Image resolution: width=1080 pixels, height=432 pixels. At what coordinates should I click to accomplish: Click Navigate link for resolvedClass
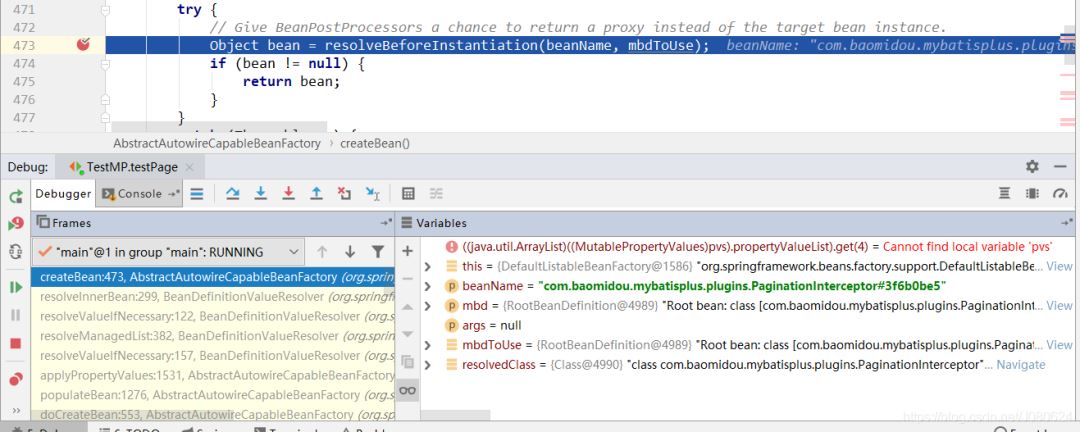(x=1020, y=365)
